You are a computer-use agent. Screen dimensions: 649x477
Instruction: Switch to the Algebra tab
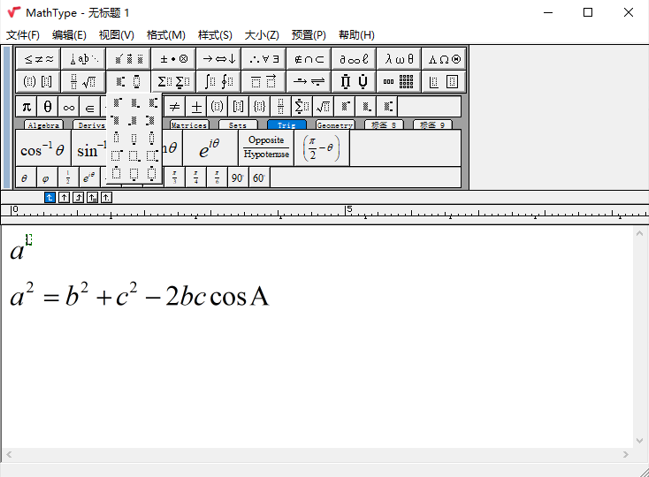(43, 126)
